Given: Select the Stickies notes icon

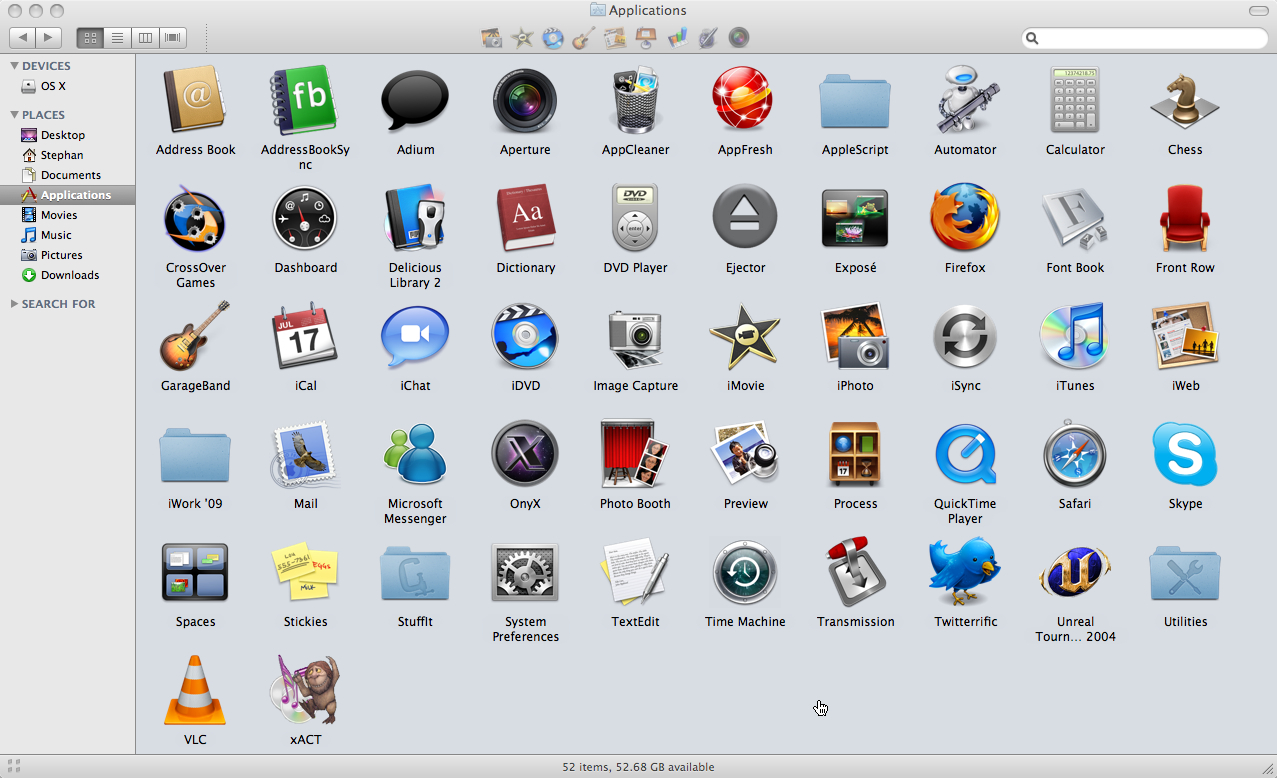Looking at the screenshot, I should click(305, 572).
